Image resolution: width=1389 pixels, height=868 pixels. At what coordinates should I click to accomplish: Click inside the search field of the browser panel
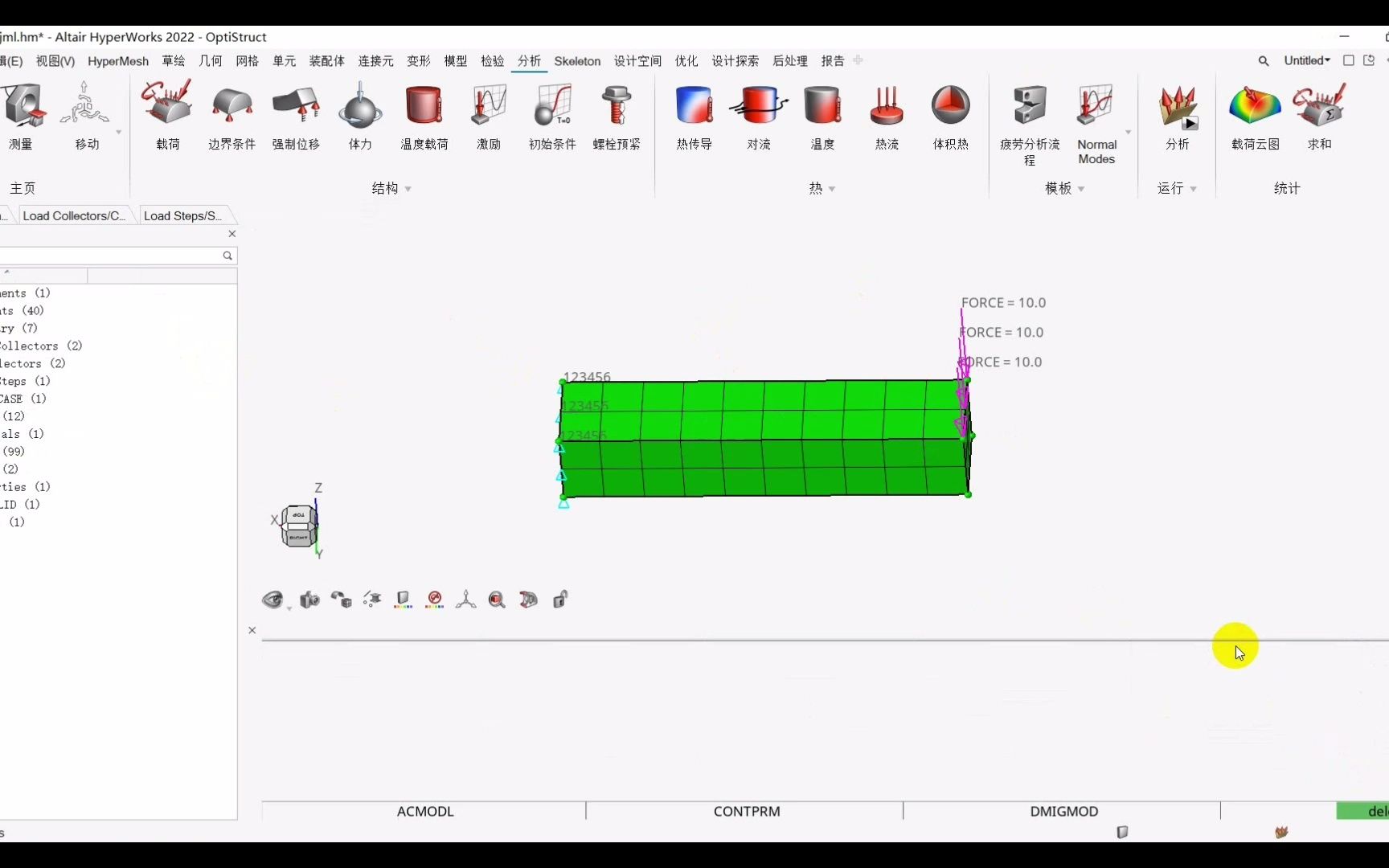(113, 256)
